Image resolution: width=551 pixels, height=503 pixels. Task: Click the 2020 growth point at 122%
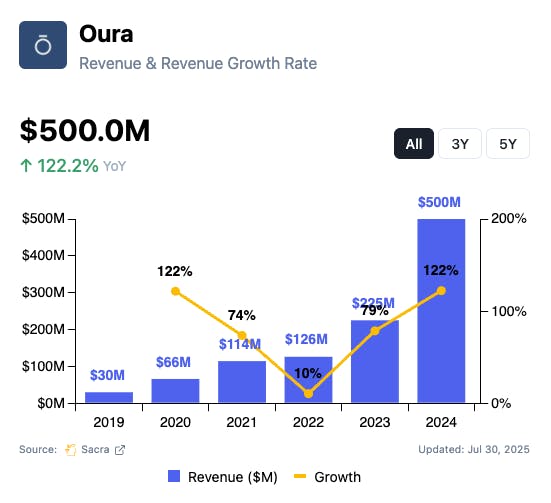click(175, 291)
